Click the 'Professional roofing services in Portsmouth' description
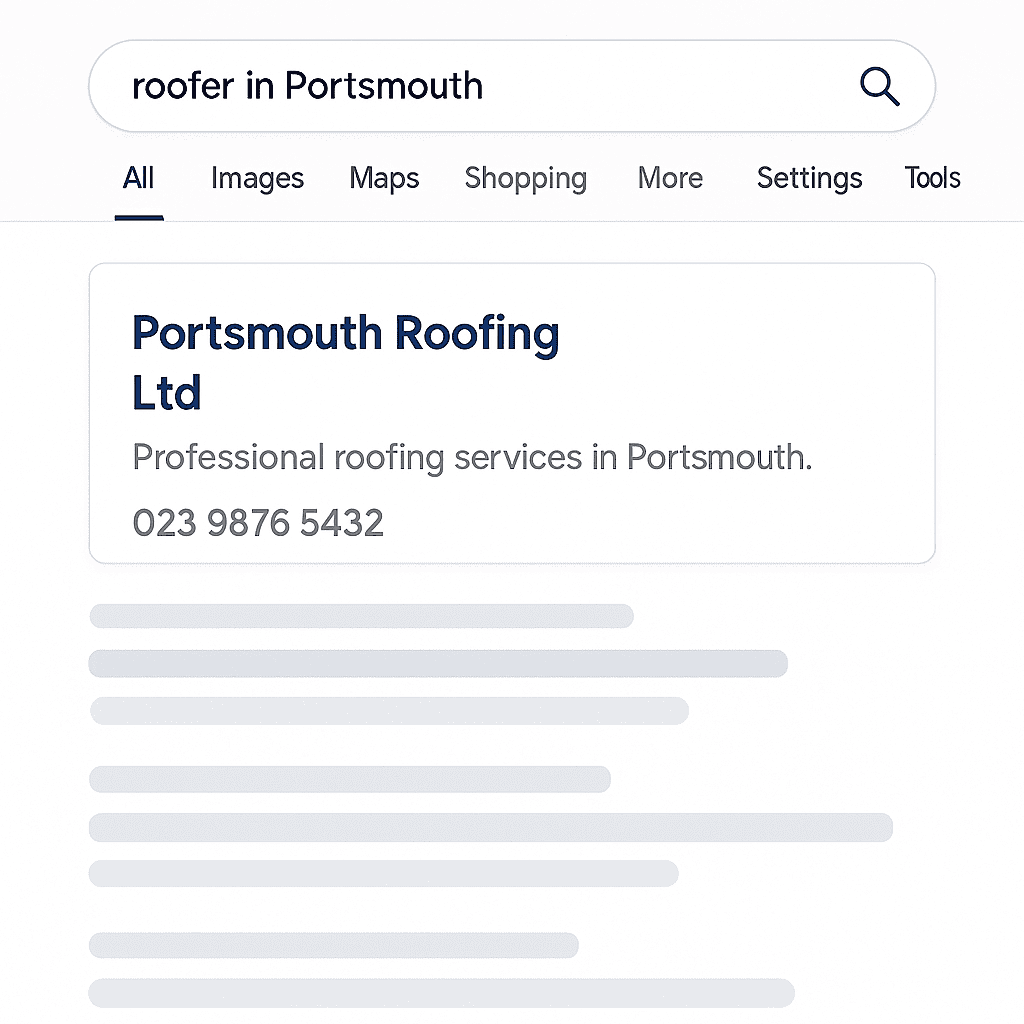The height and width of the screenshot is (1024, 1024). pos(472,457)
